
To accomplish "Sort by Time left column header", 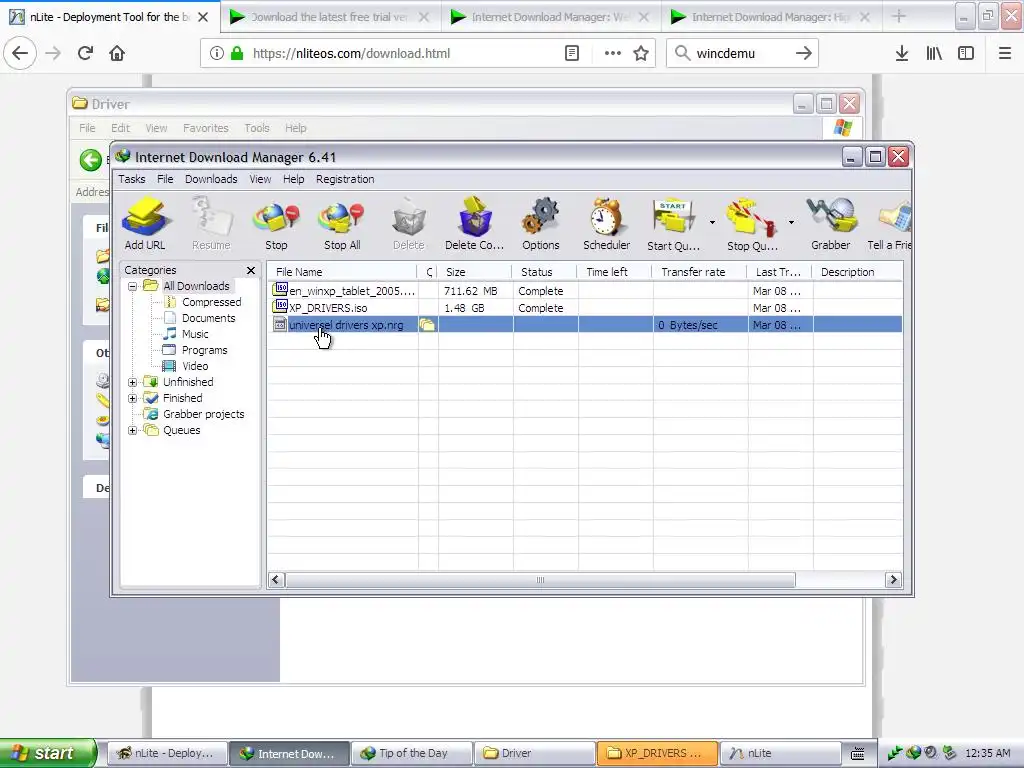I will click(615, 272).
